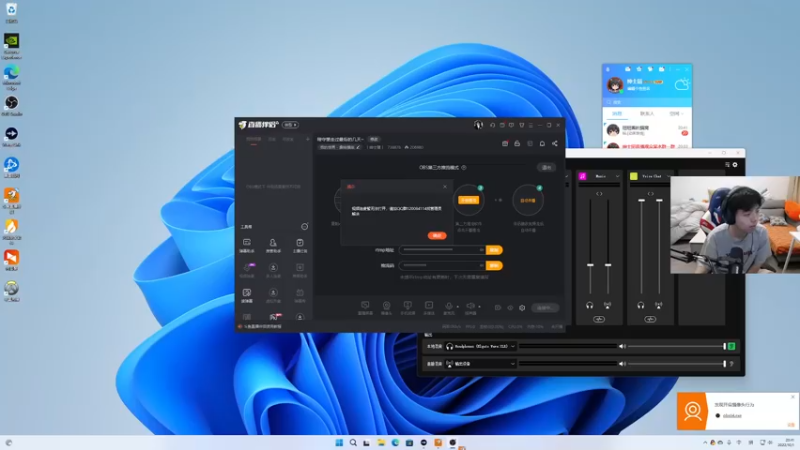Image resolution: width=800 pixels, height=450 pixels.
Task: Select the Contacts tab in QQ
Action: click(x=646, y=113)
